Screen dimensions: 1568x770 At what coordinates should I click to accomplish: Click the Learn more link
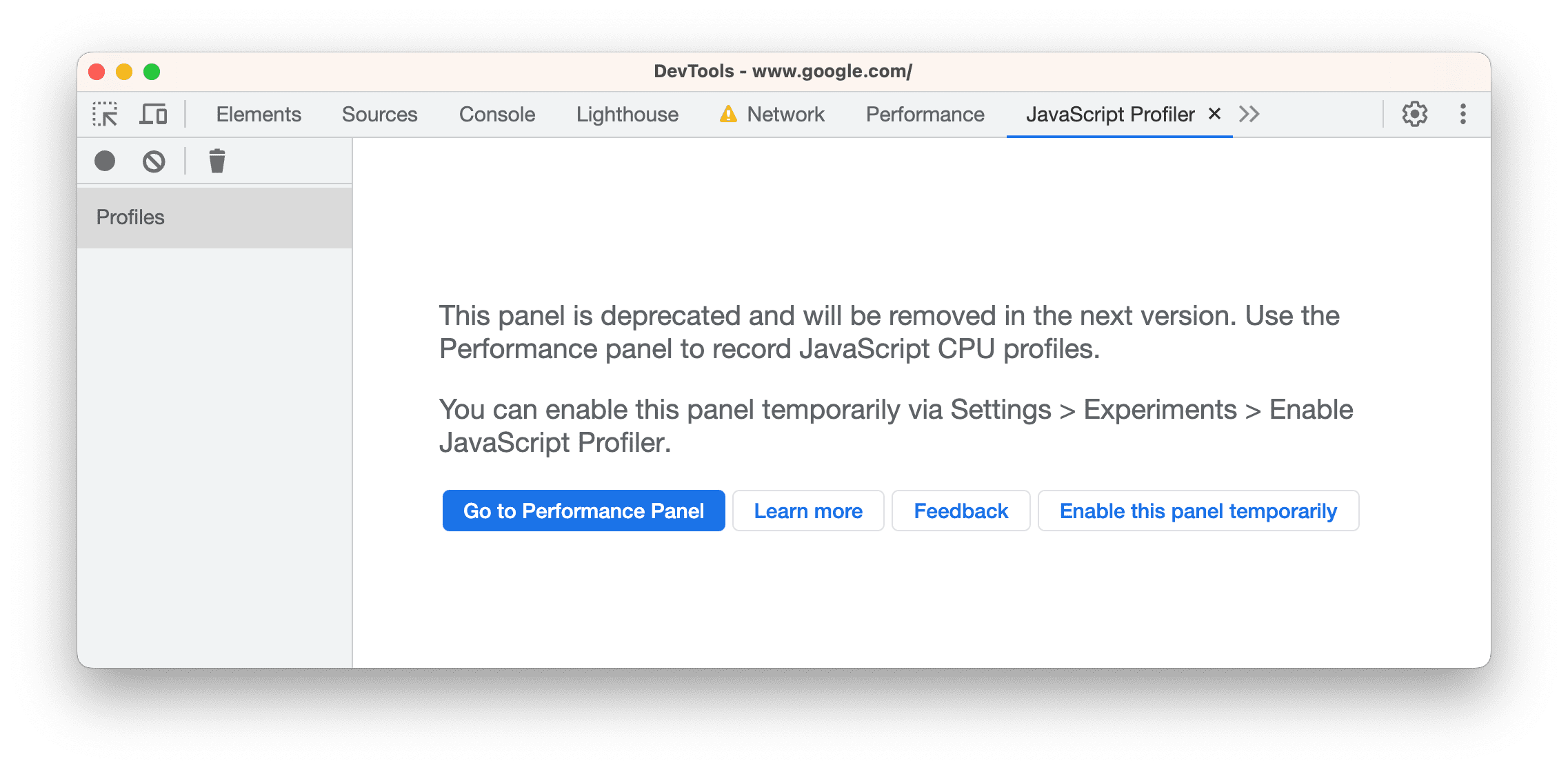coord(807,510)
